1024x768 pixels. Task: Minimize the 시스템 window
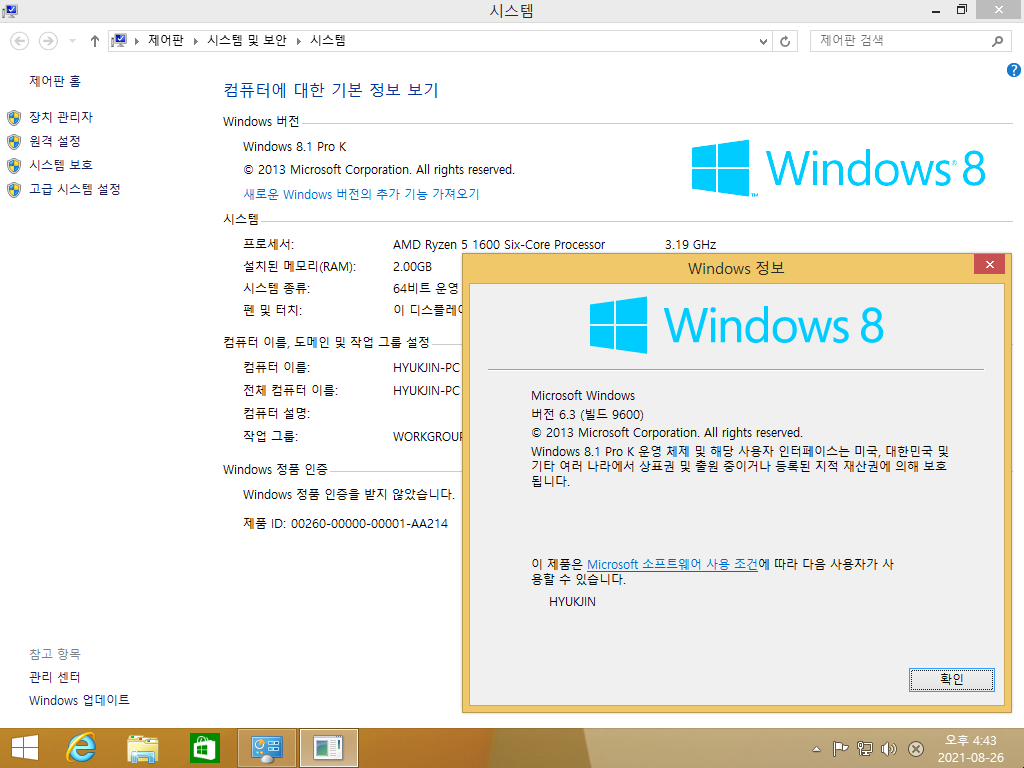[936, 10]
